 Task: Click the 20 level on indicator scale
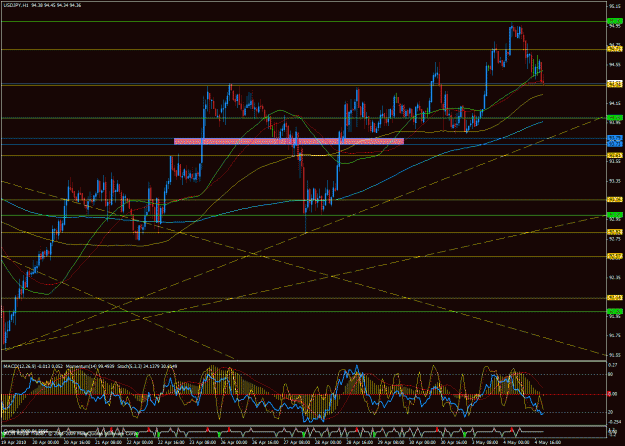coord(610,412)
